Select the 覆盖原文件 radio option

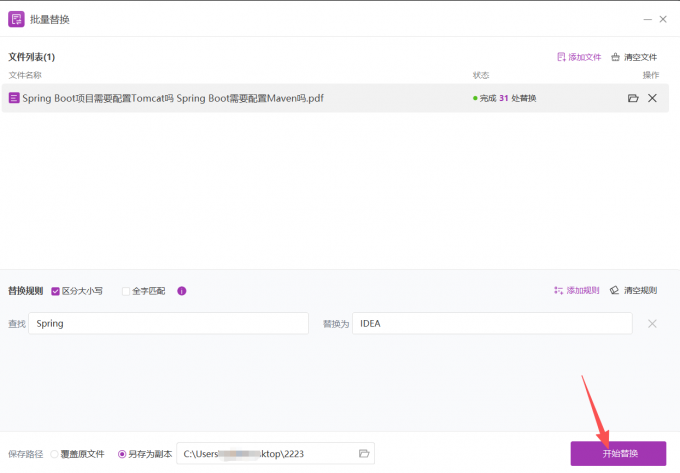54,454
